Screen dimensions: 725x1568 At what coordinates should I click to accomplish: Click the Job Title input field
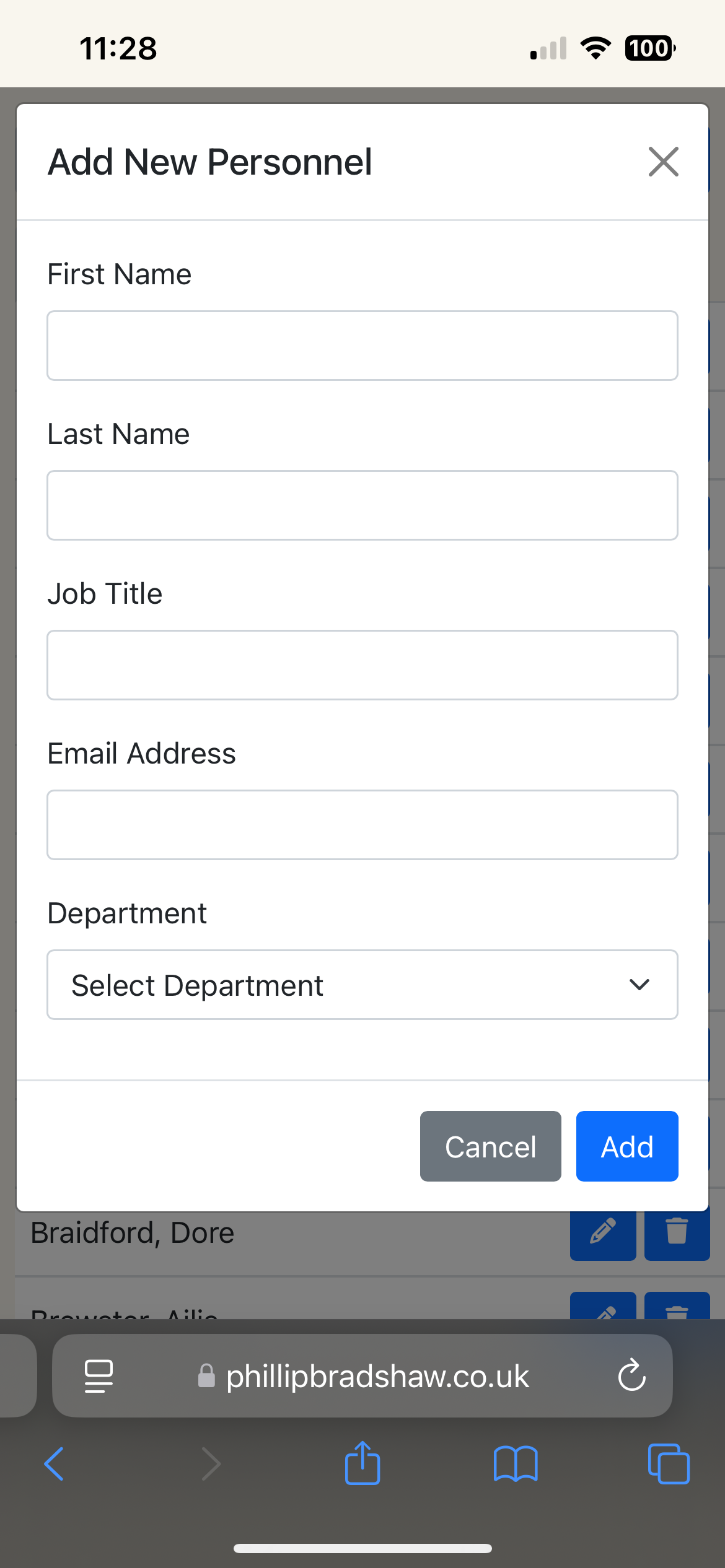tap(362, 665)
